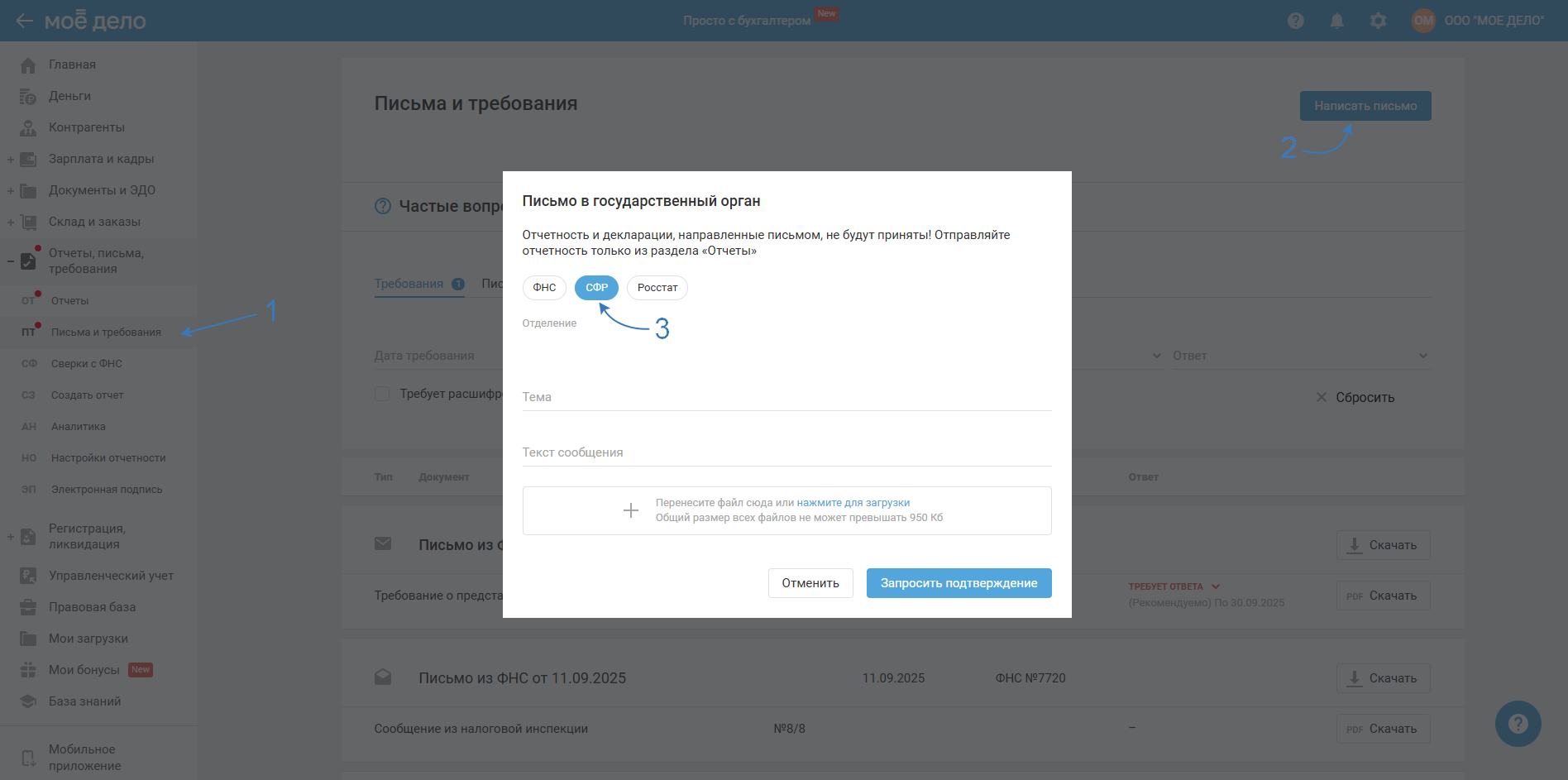Open notifications bell icon

pyautogui.click(x=1336, y=21)
